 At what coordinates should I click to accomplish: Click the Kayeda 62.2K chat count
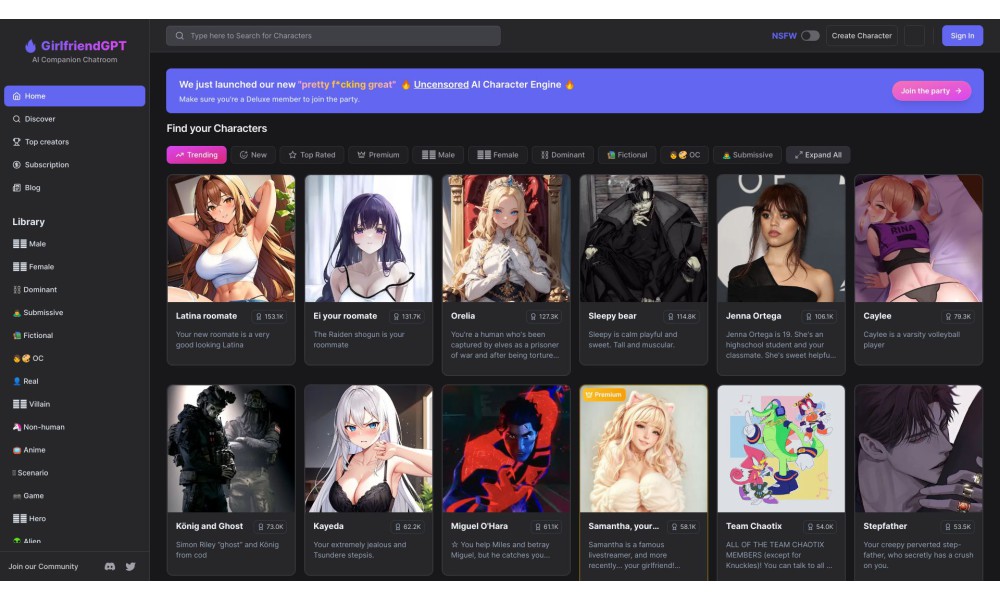(408, 527)
